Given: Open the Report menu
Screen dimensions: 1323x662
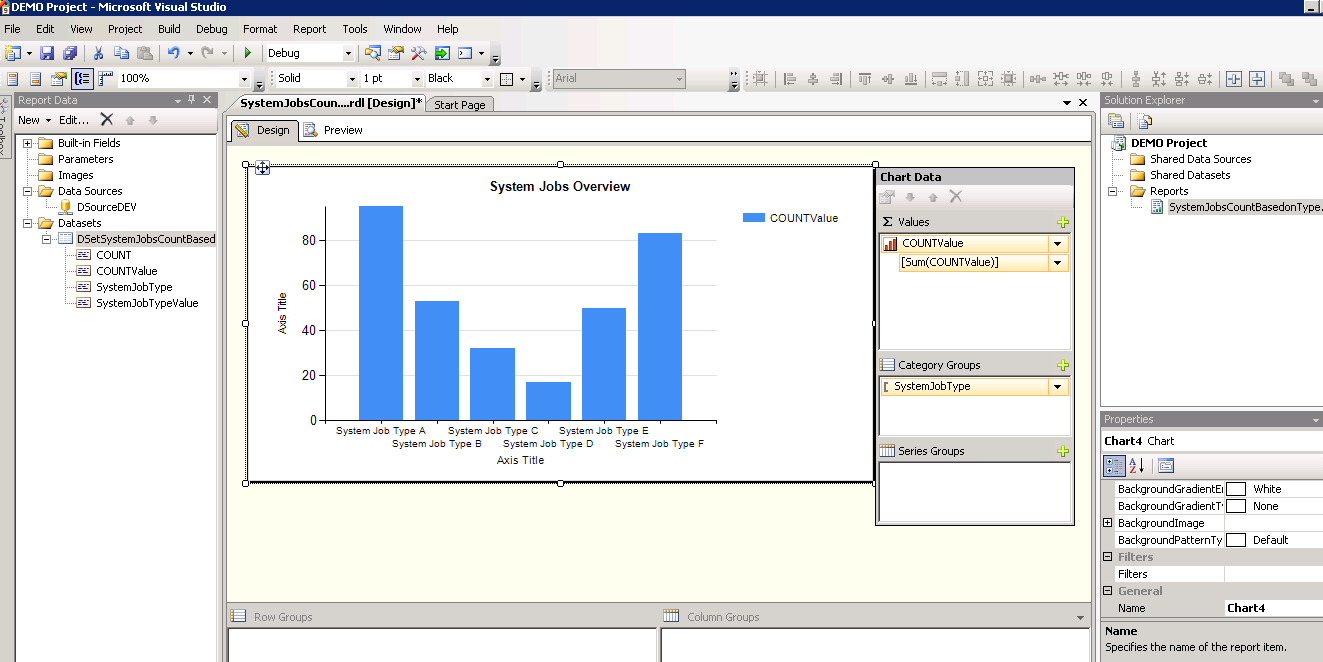Looking at the screenshot, I should [x=309, y=29].
